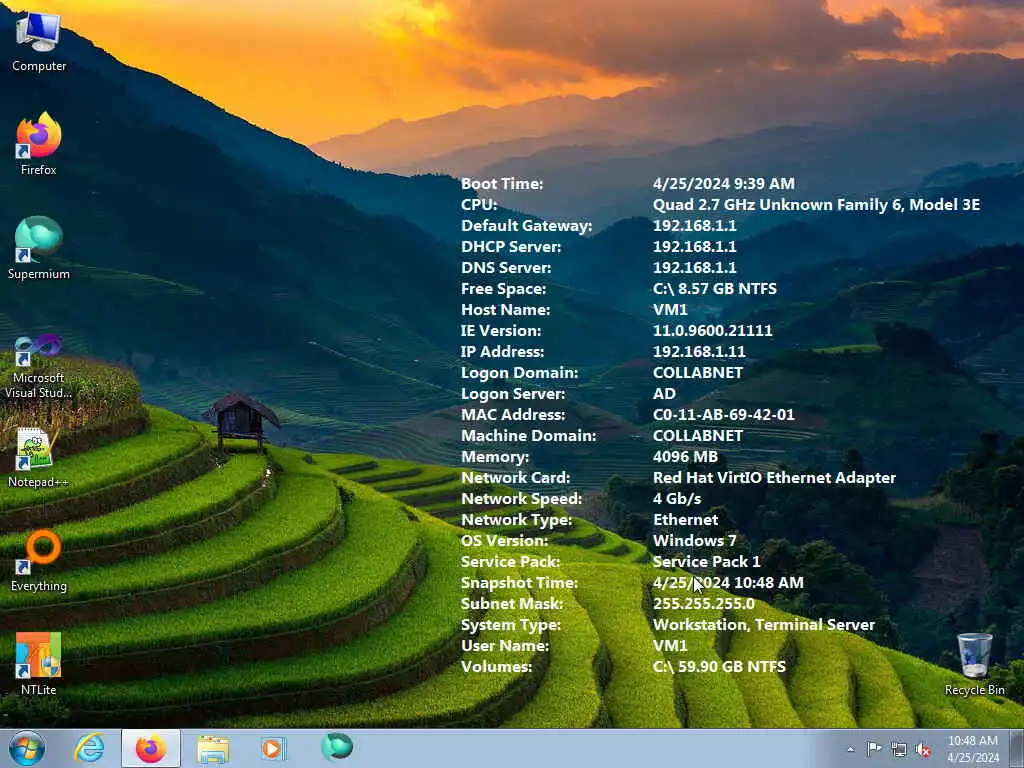The image size is (1024, 768).
Task: Click the Volumes value 'C:\ 59.90 GB NTFS'
Action: click(x=719, y=667)
